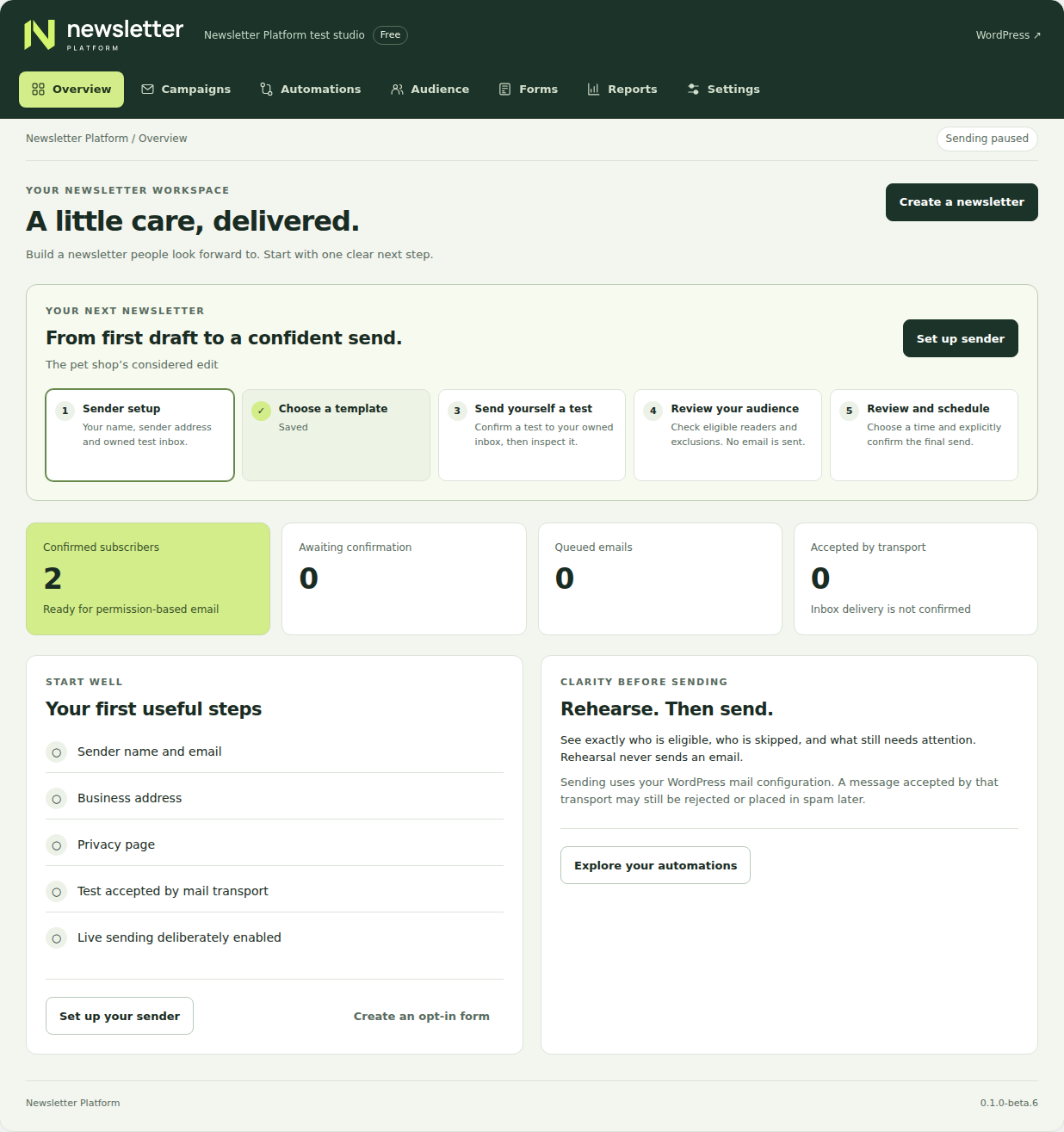Click 'Newsletter Platform test studio' title
This screenshot has height=1132, width=1064.
coord(284,35)
